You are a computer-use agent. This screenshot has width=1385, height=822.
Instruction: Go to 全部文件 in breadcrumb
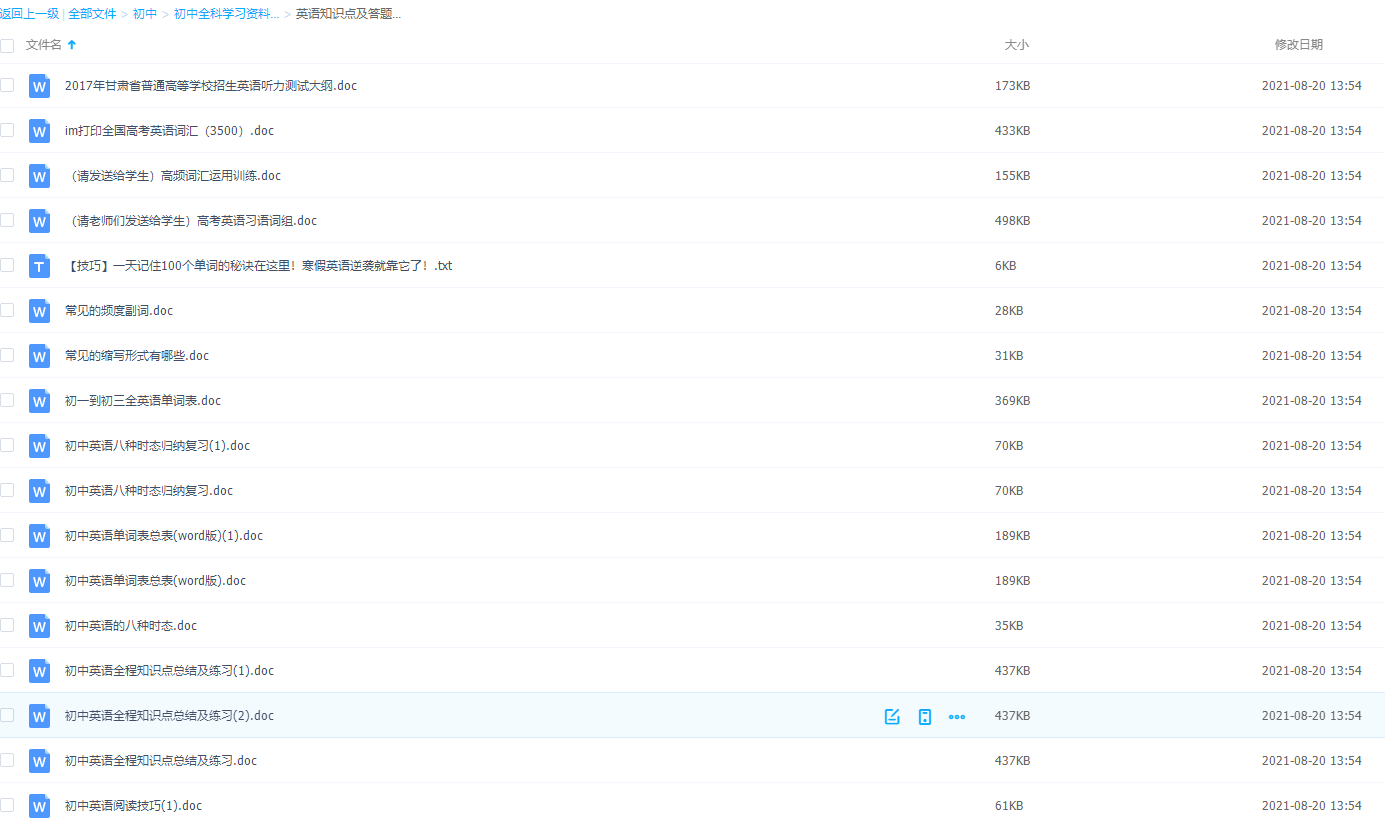[x=94, y=14]
